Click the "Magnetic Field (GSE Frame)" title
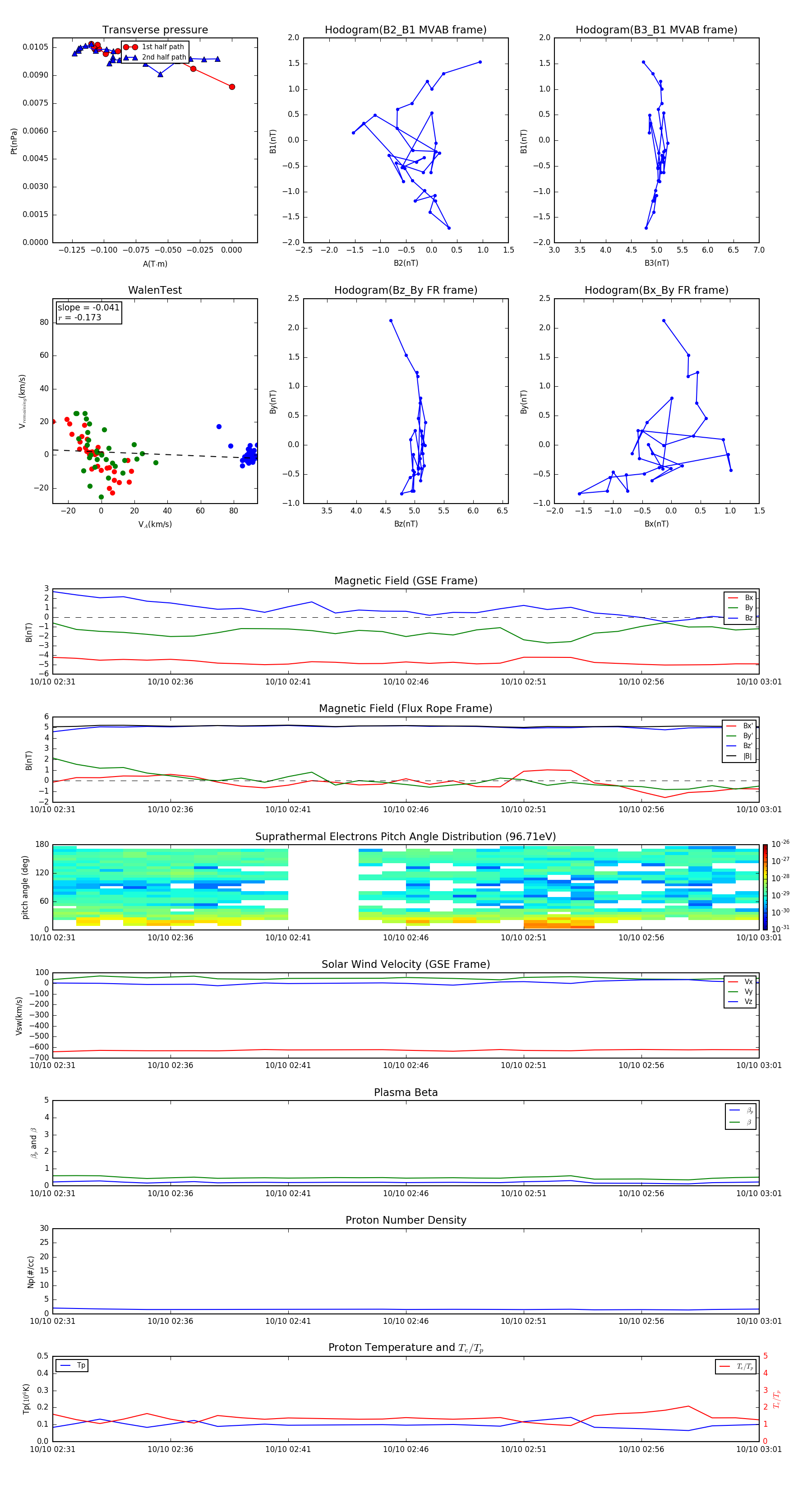Viewport: 812px width, 1489px height. (x=406, y=581)
